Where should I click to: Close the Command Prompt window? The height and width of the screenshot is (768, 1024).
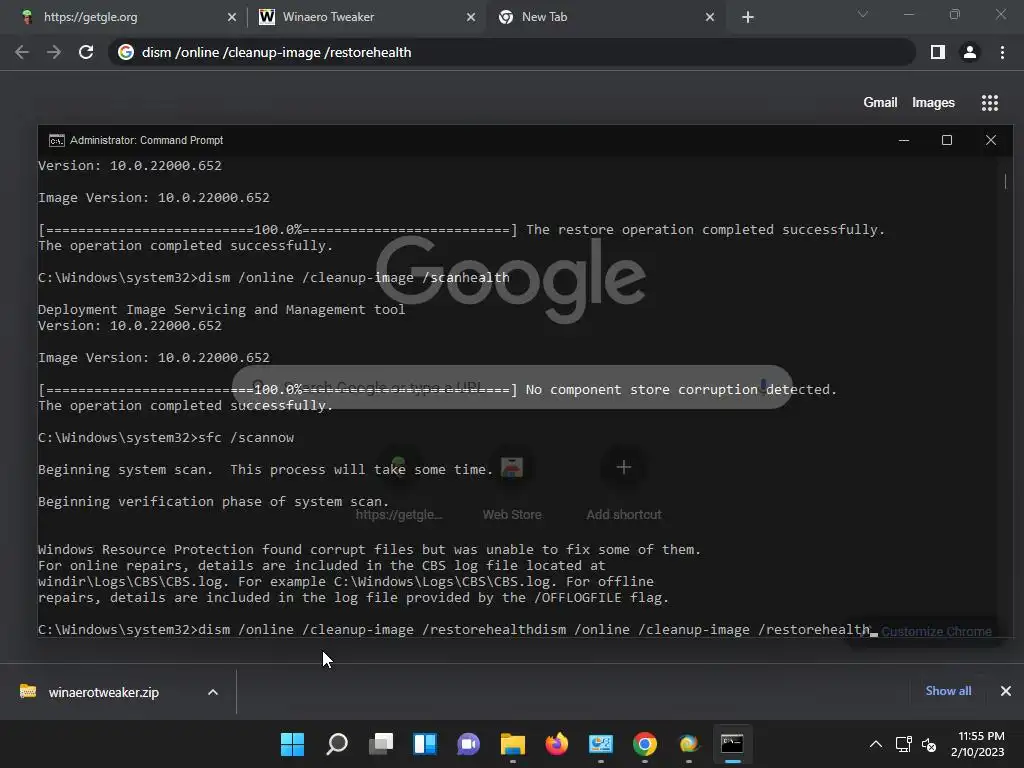991,140
